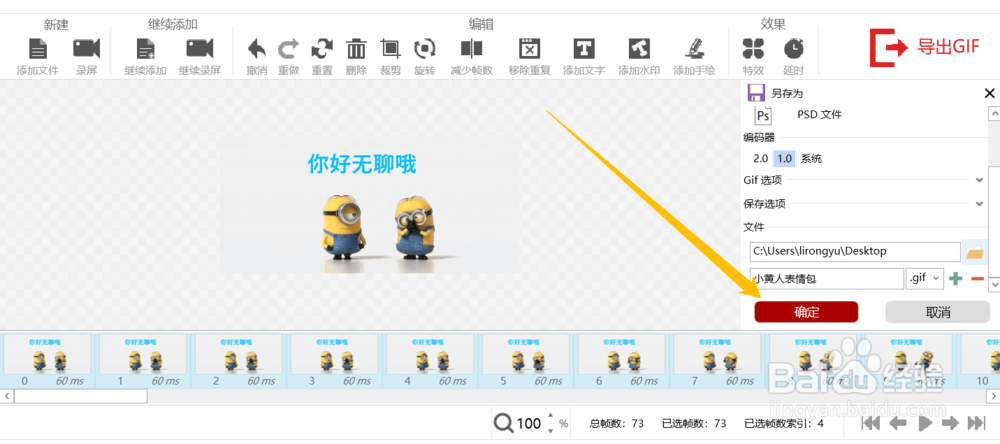
Task: Click the red minus icon next to extension
Action: (x=977, y=279)
